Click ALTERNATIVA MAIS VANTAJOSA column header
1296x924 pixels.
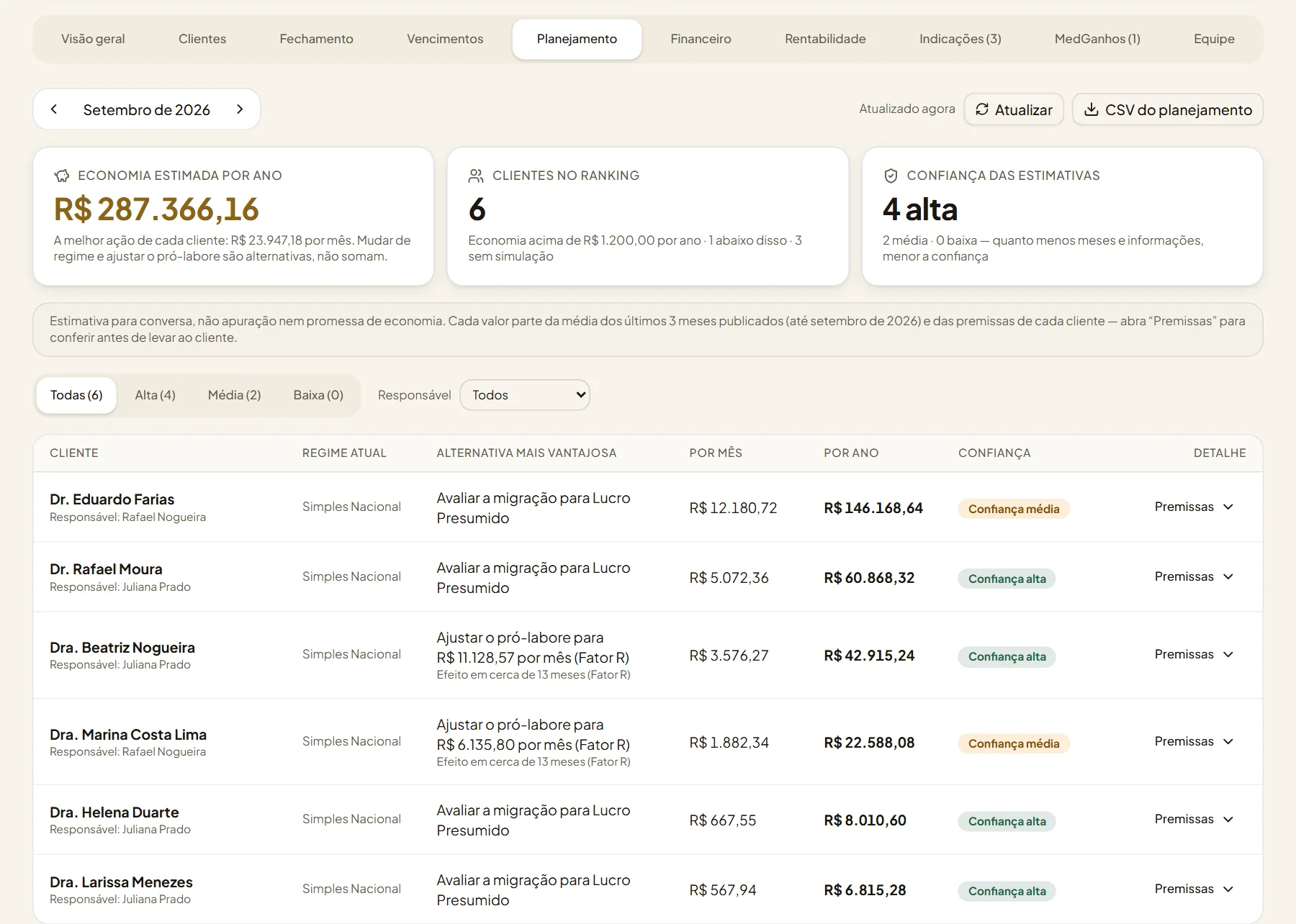click(x=526, y=453)
